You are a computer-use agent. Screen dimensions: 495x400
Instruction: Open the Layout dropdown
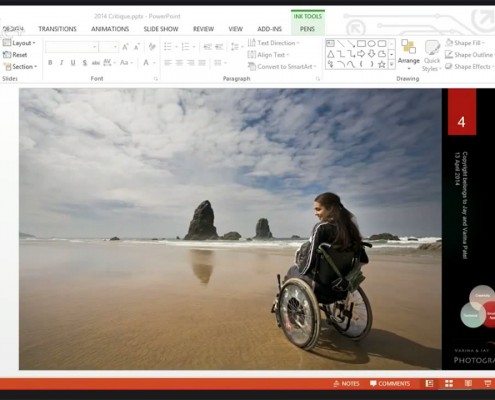pyautogui.click(x=19, y=43)
